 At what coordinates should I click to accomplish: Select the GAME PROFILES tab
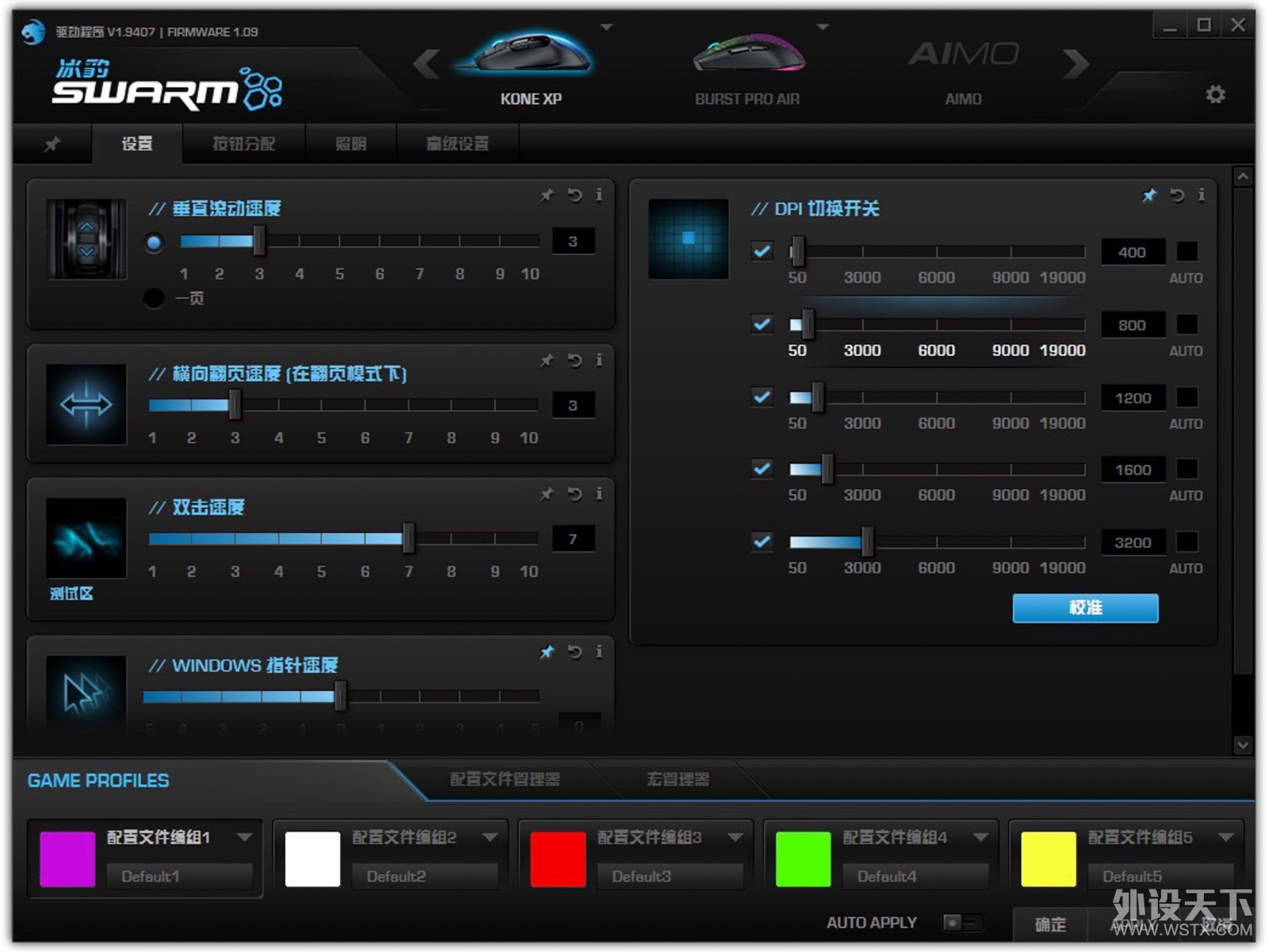click(x=98, y=781)
